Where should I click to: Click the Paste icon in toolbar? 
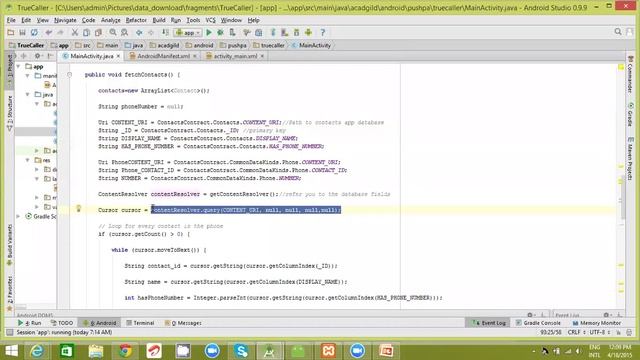tap(98, 32)
